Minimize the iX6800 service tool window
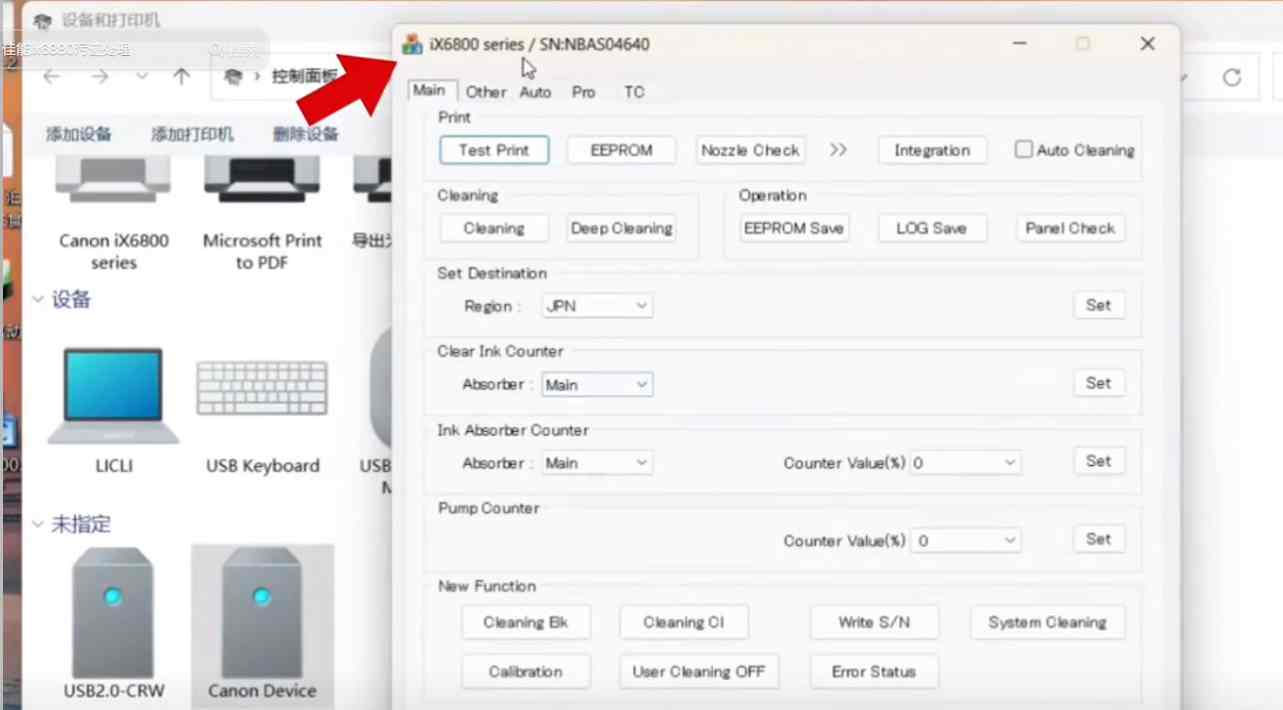 pos(1019,44)
